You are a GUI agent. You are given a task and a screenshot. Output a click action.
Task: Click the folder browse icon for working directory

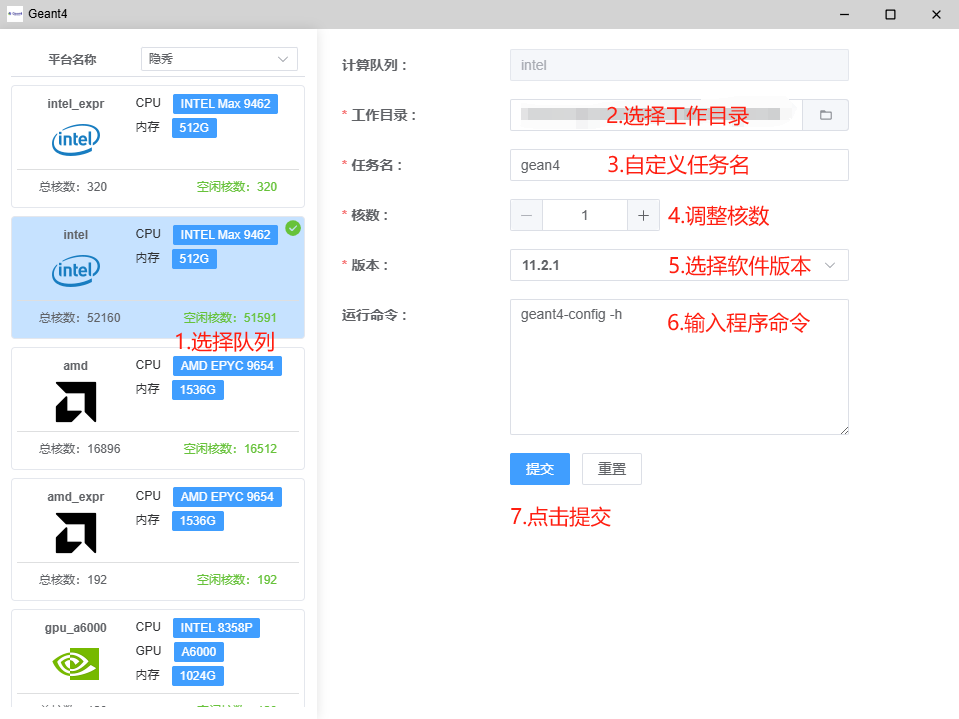(x=825, y=115)
